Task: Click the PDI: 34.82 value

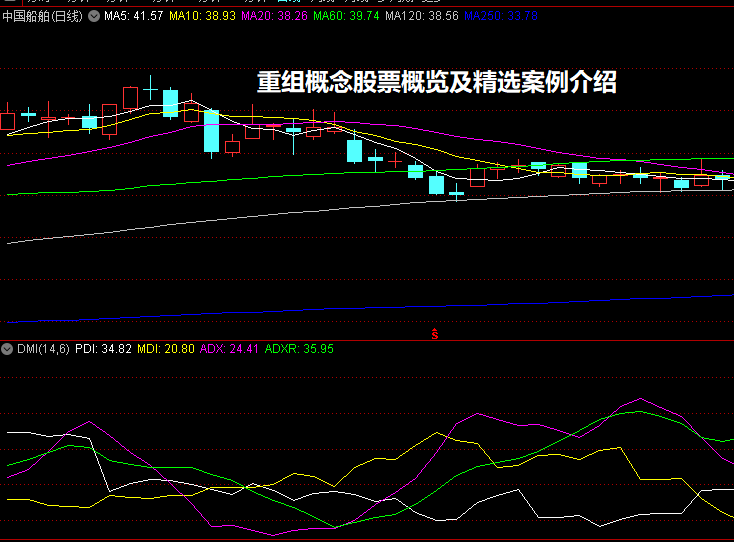Action: click(103, 349)
